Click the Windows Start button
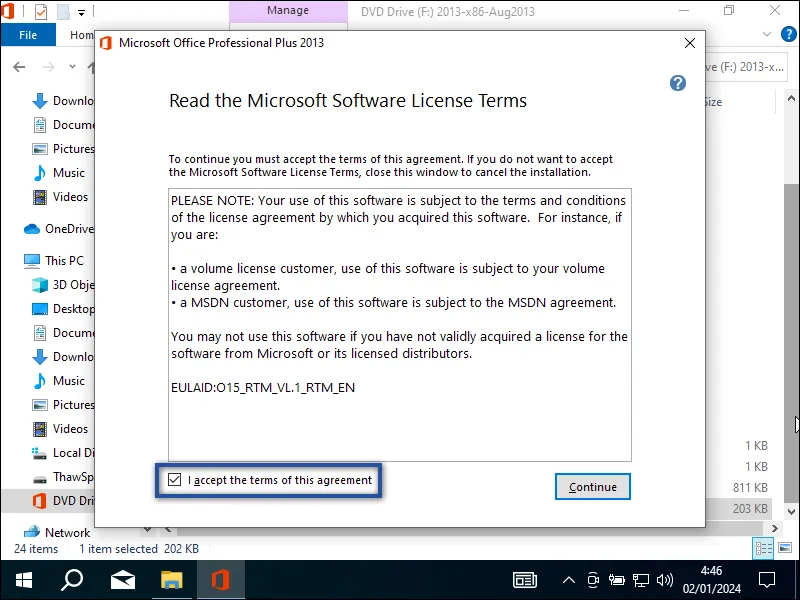The image size is (800, 600). pyautogui.click(x=22, y=578)
